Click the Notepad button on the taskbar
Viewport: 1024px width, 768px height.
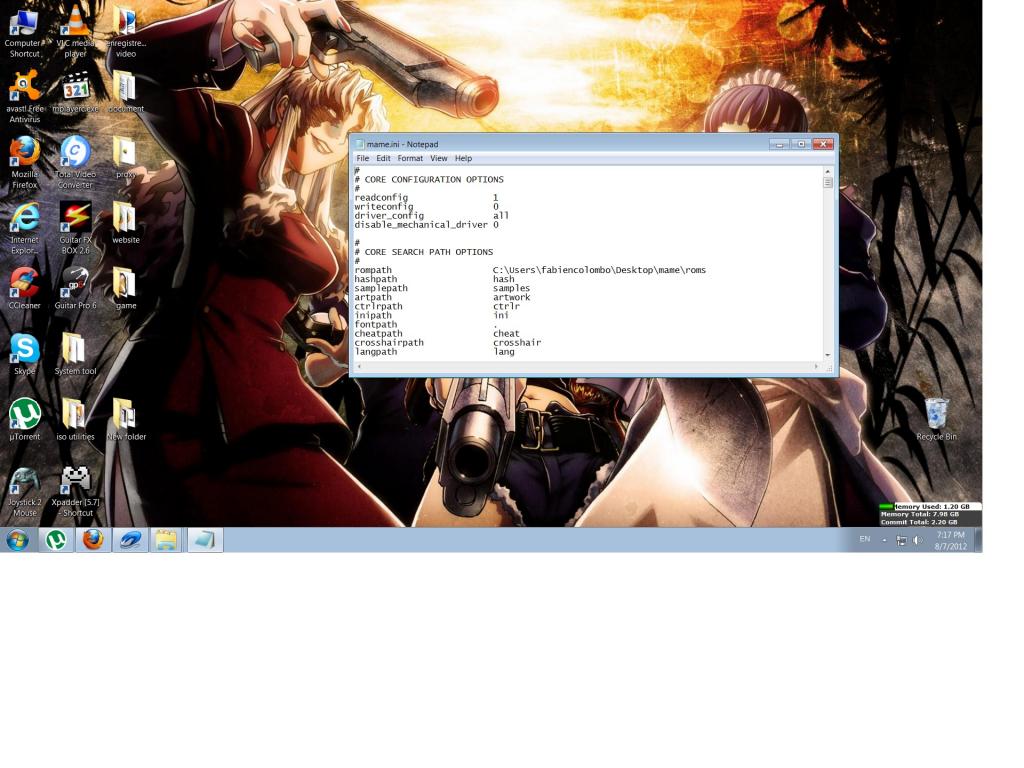205,540
